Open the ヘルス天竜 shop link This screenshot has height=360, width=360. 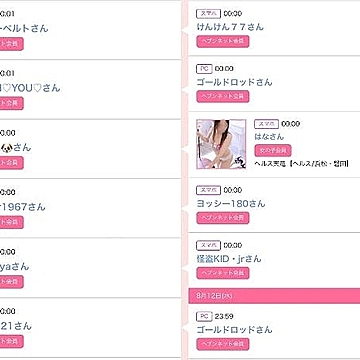coord(302,163)
